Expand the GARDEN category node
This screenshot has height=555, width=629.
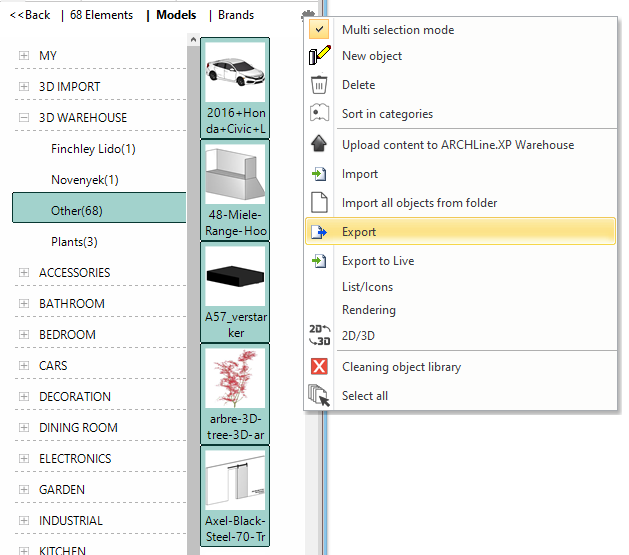coord(24,490)
